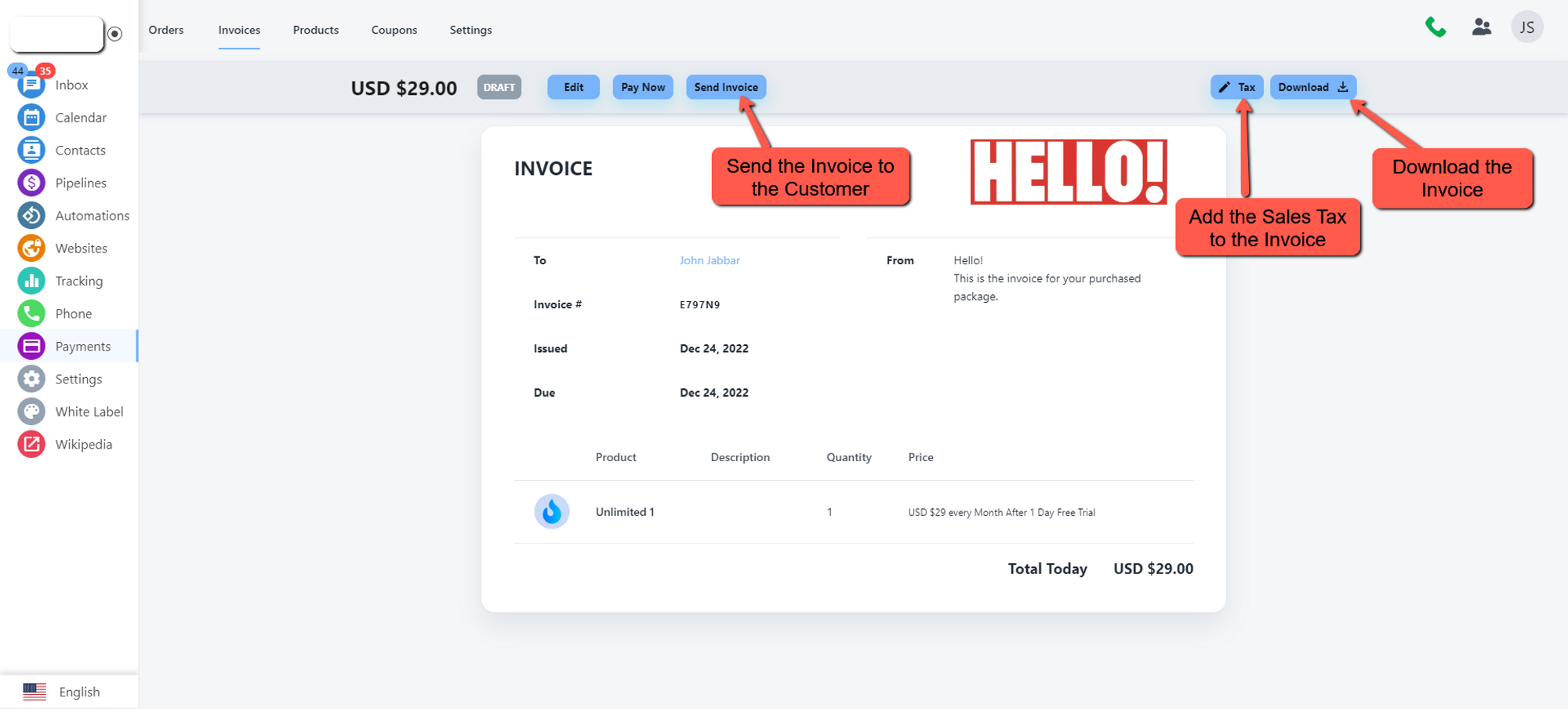Open the John Jabbar customer link
The height and width of the screenshot is (709, 1568).
[710, 260]
